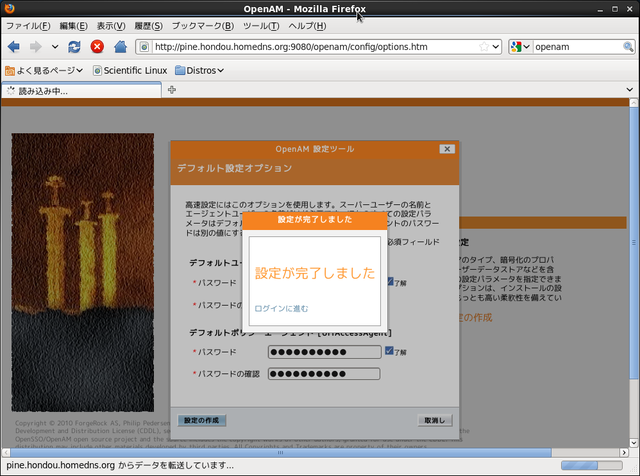Viewport: 640px width, 476px height.
Task: Open a new tab with plus icon
Action: (172, 90)
